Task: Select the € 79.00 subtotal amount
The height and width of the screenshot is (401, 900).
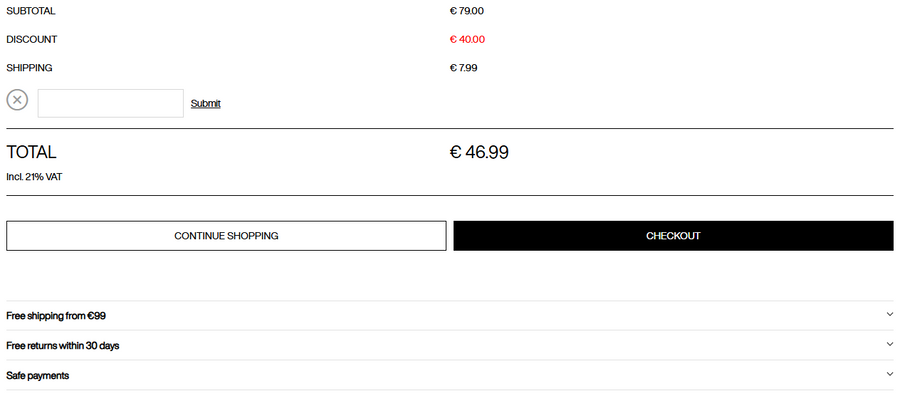Action: click(x=467, y=11)
